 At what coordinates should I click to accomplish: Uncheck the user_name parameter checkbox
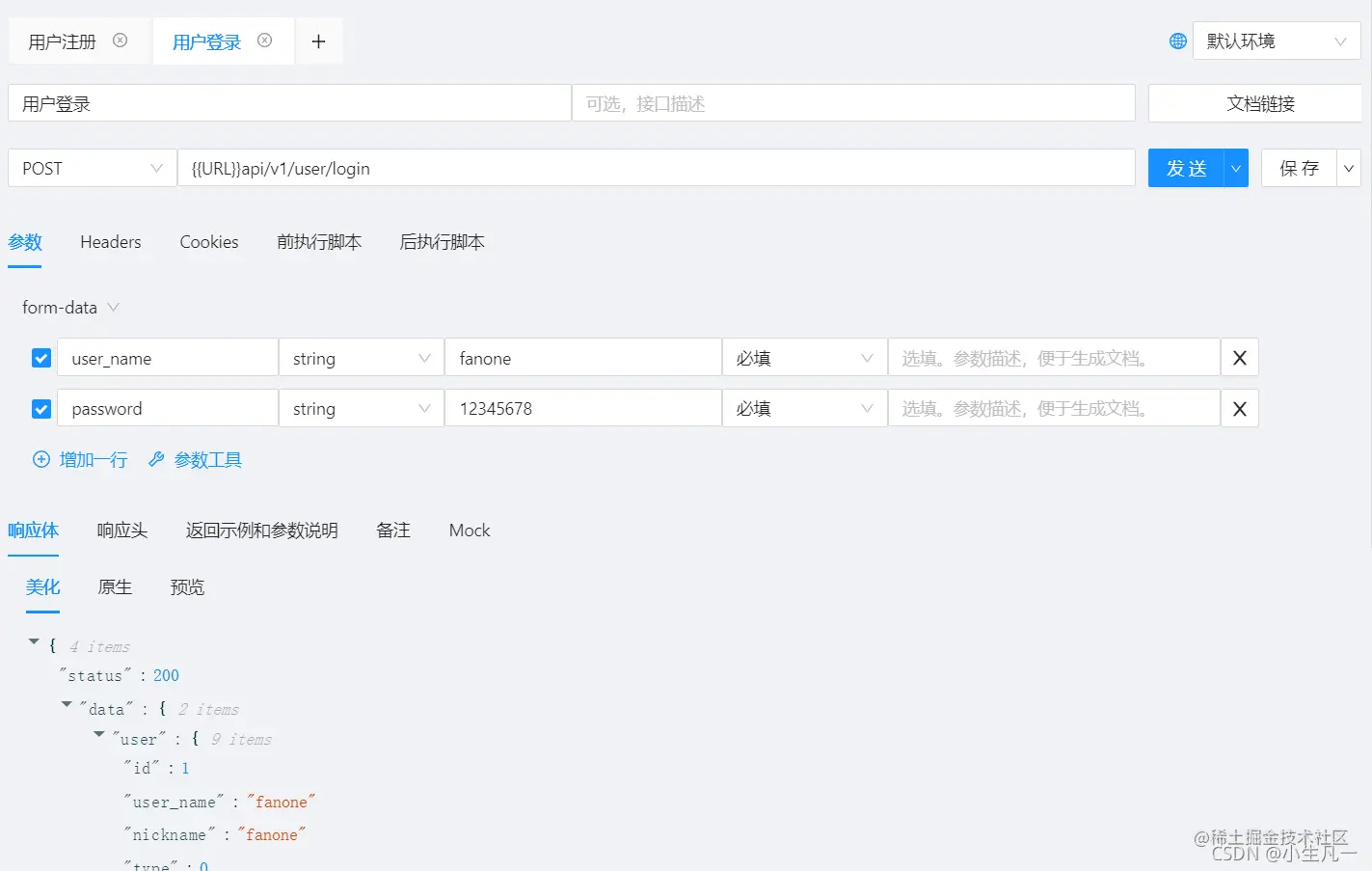pyautogui.click(x=40, y=357)
